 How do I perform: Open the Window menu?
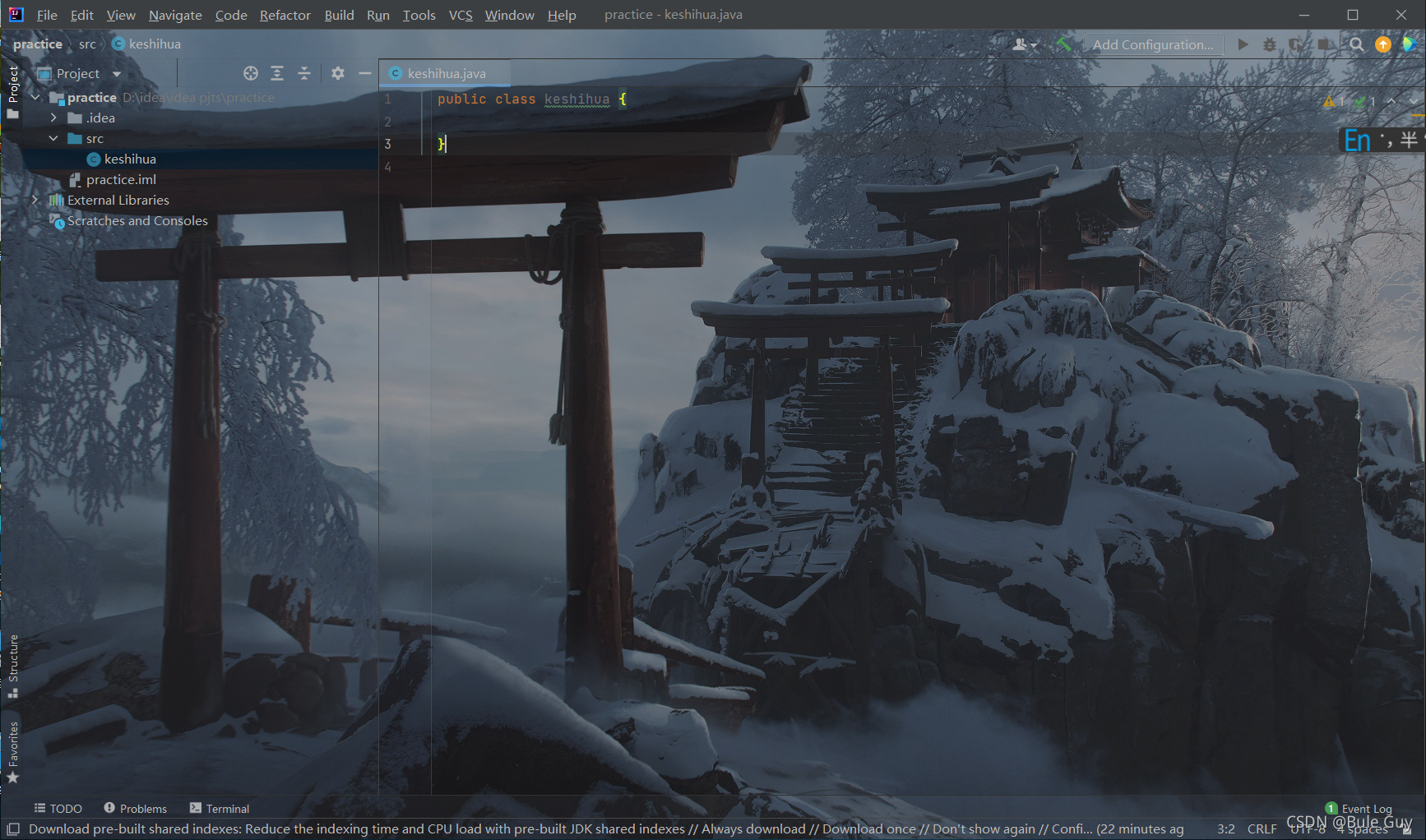[x=509, y=15]
